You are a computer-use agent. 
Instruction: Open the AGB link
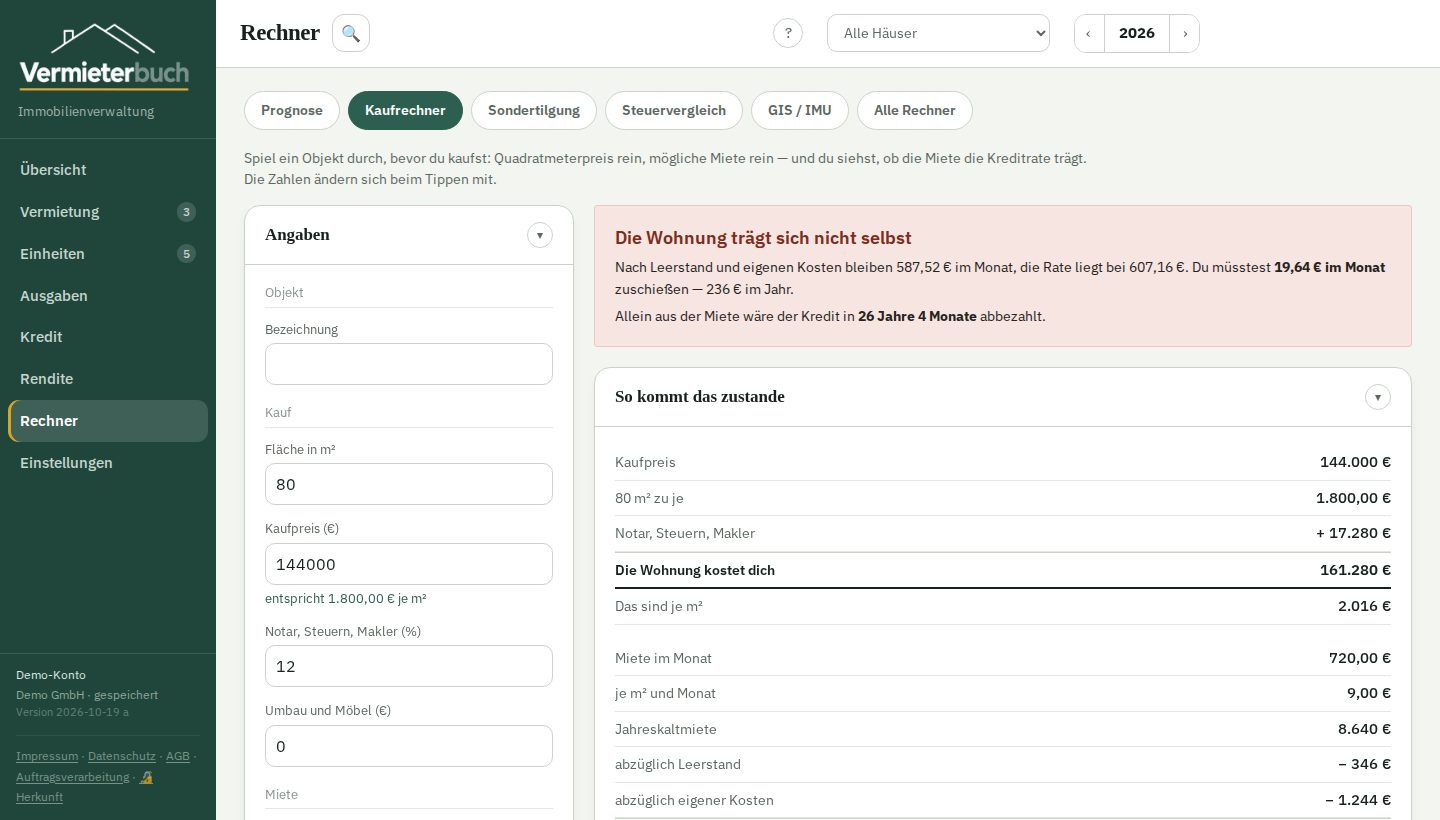pyautogui.click(x=178, y=756)
